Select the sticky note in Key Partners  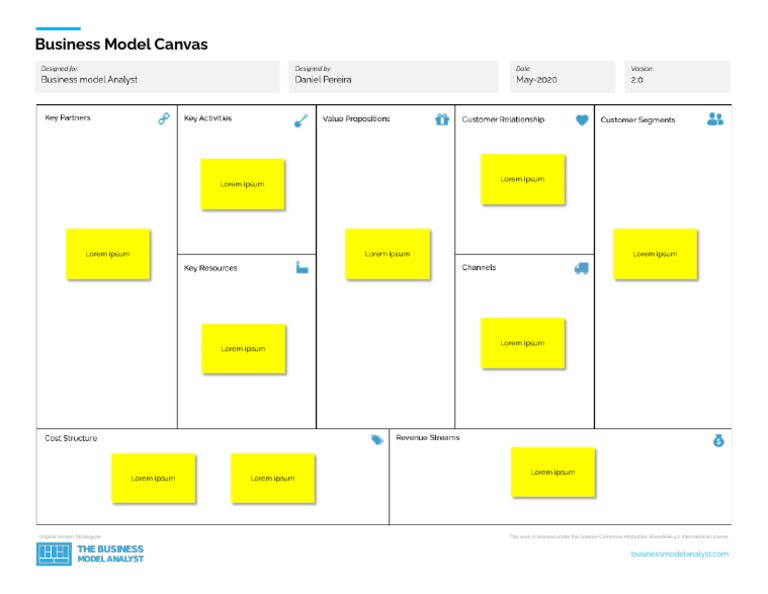108,254
